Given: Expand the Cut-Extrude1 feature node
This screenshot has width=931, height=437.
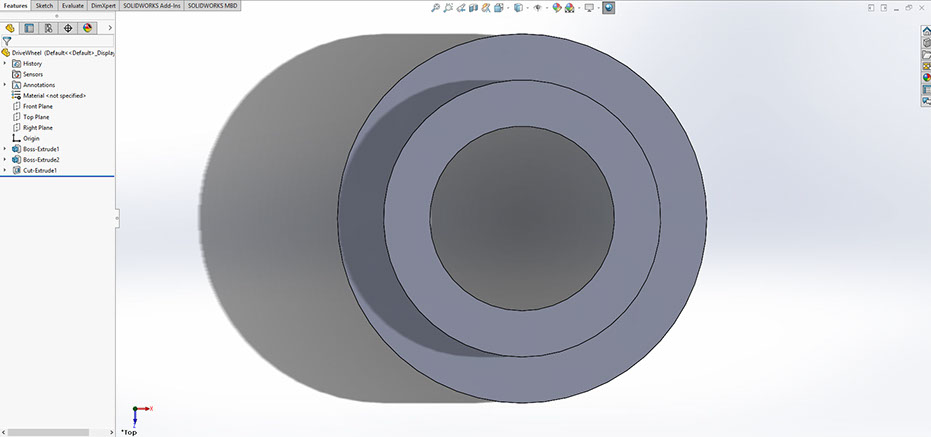Looking at the screenshot, I should coord(5,170).
